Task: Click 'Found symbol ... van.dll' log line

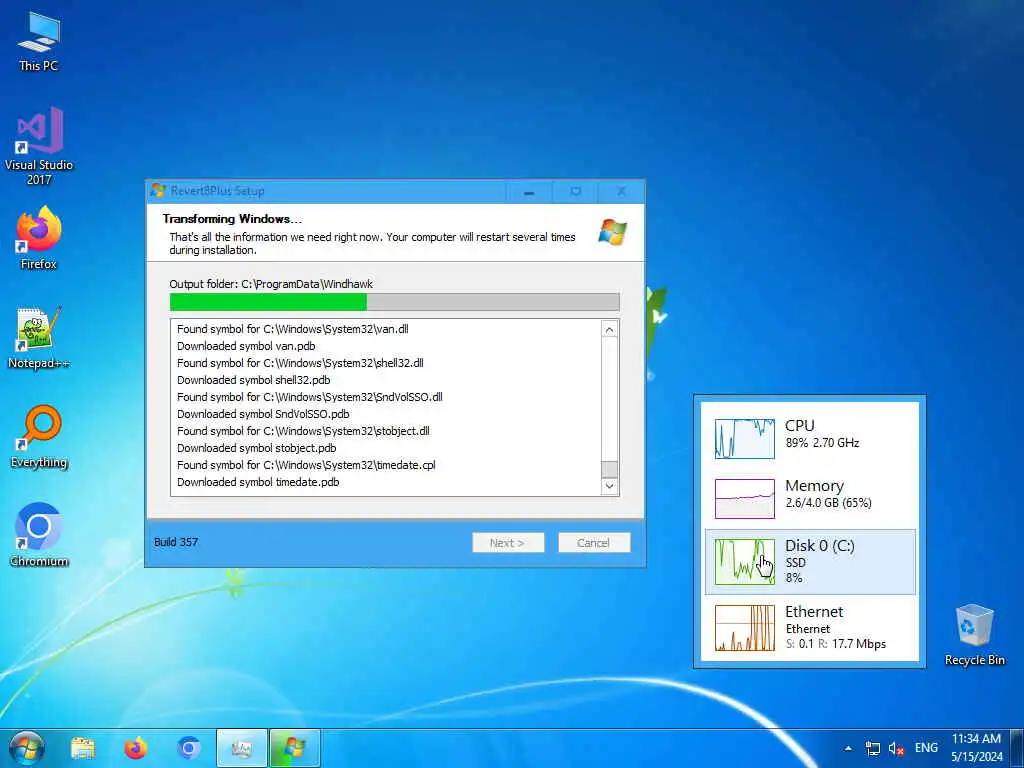Action: point(293,329)
